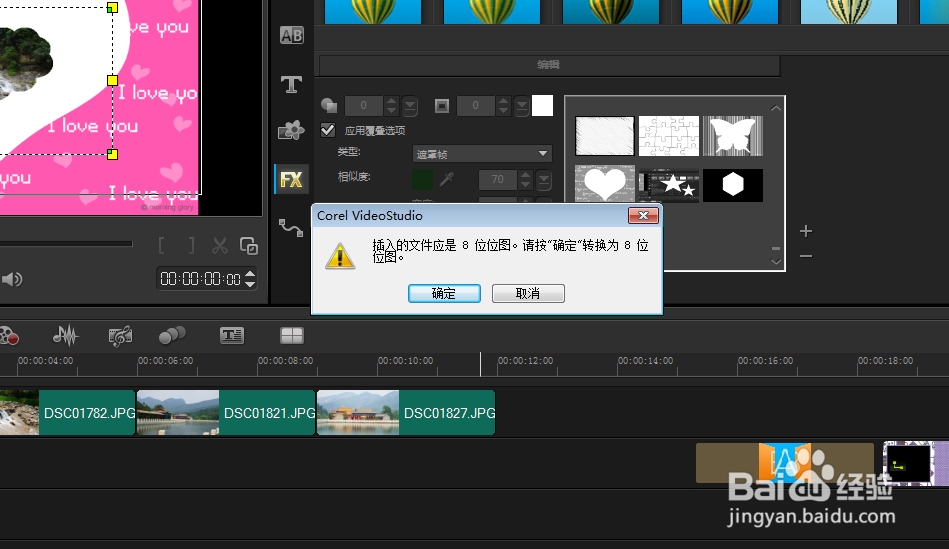Click the warning icon in the dialog
The image size is (949, 549).
coord(340,256)
